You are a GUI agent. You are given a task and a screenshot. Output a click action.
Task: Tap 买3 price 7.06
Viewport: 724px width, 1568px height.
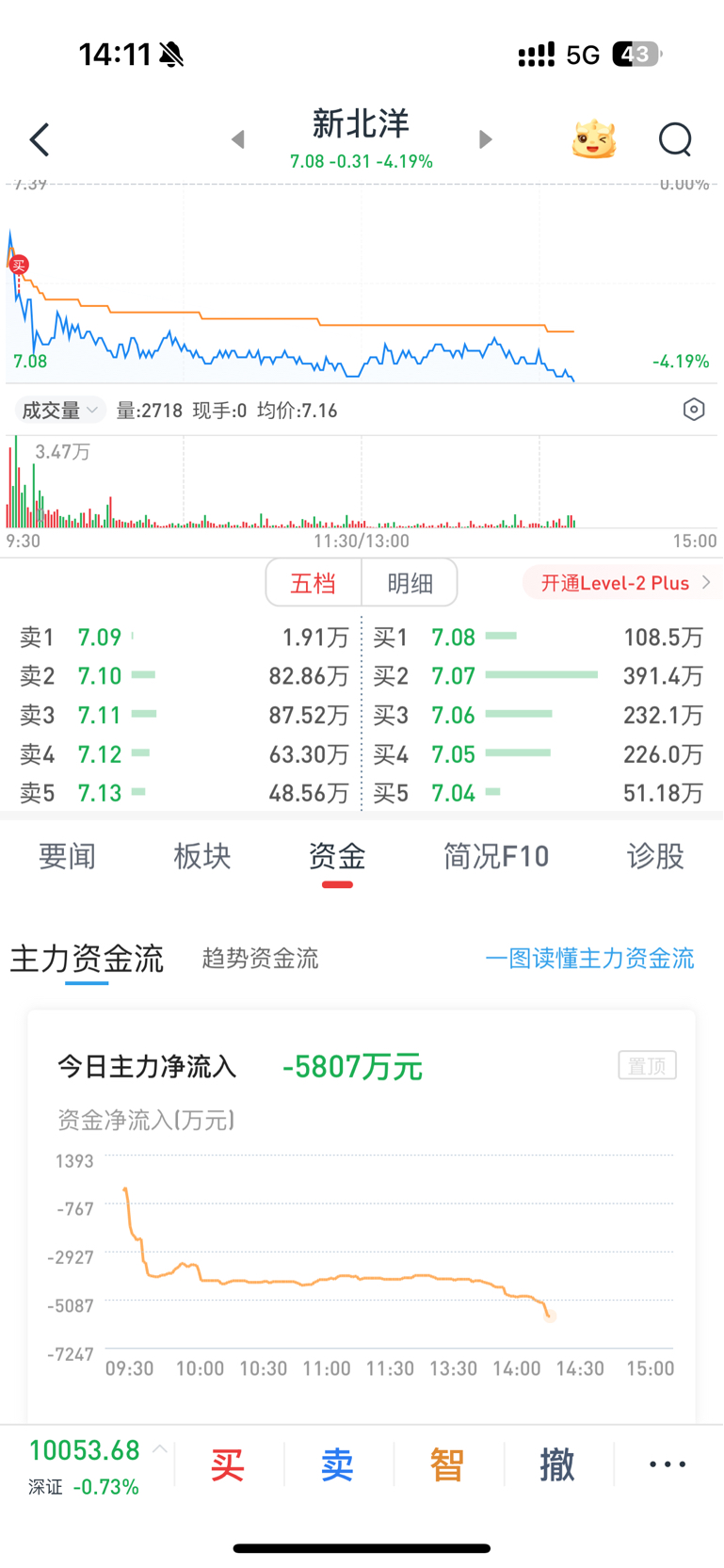pyautogui.click(x=453, y=716)
